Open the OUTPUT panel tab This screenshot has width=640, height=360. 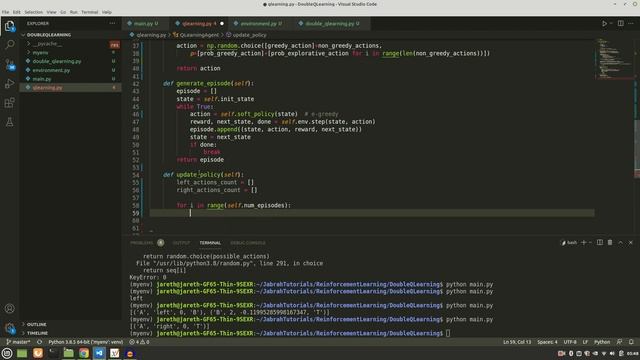[x=181, y=243]
